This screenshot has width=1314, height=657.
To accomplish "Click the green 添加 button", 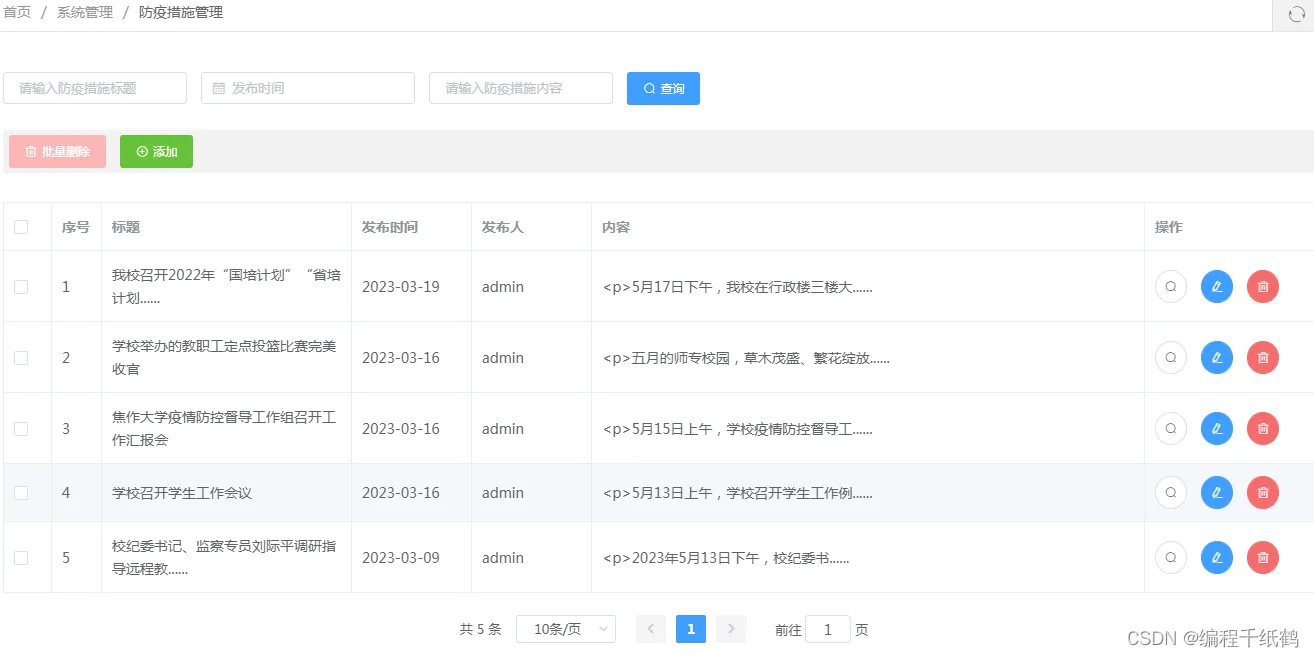I will [x=156, y=151].
